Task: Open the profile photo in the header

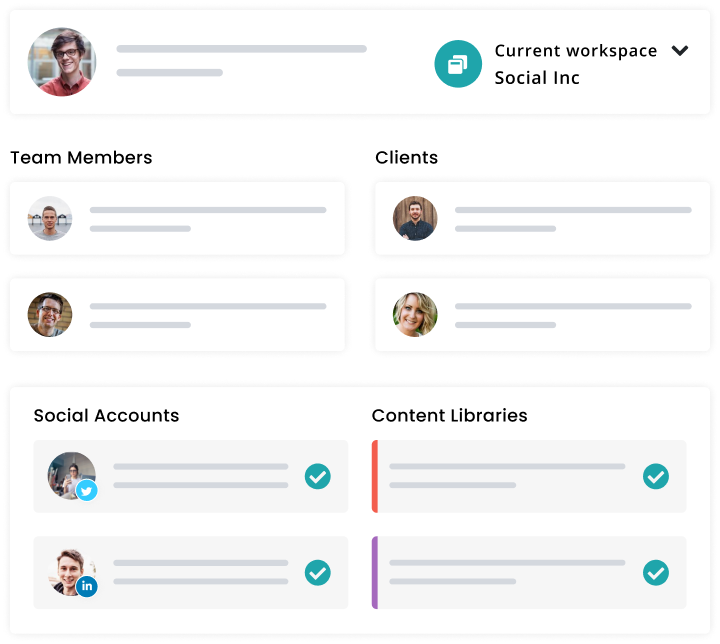Action: pos(62,62)
